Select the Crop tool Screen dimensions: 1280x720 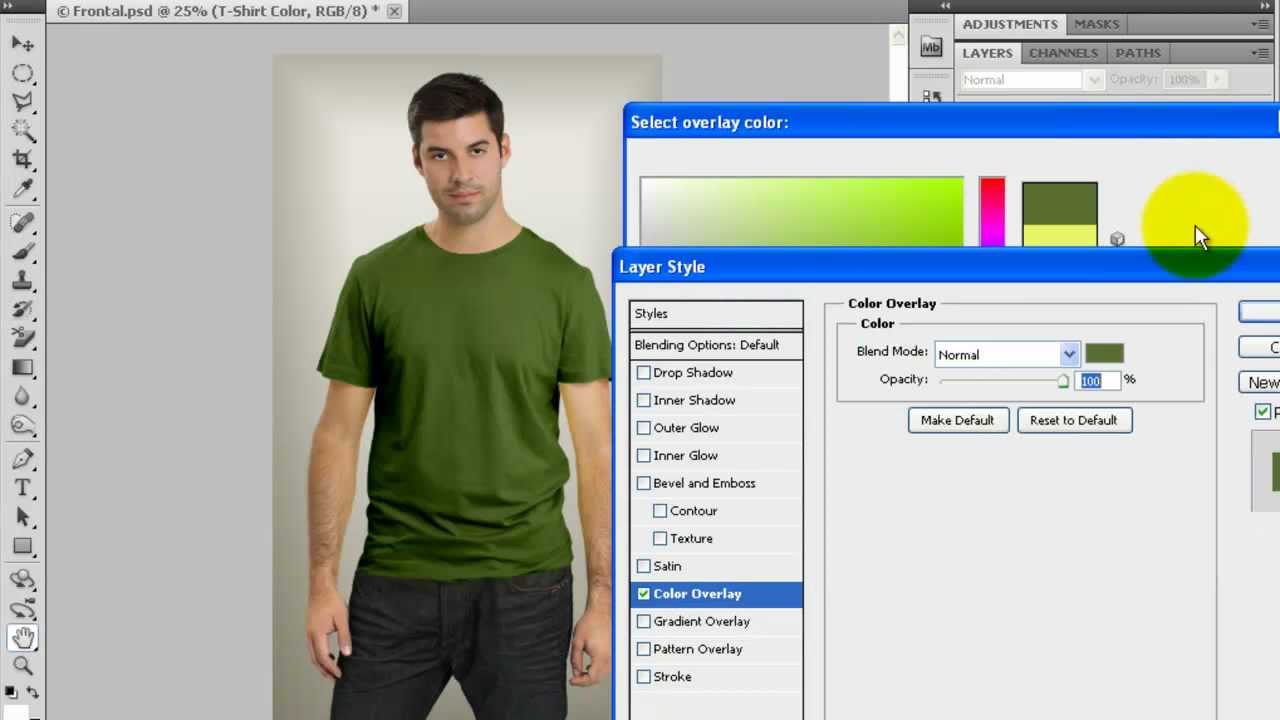[22, 159]
